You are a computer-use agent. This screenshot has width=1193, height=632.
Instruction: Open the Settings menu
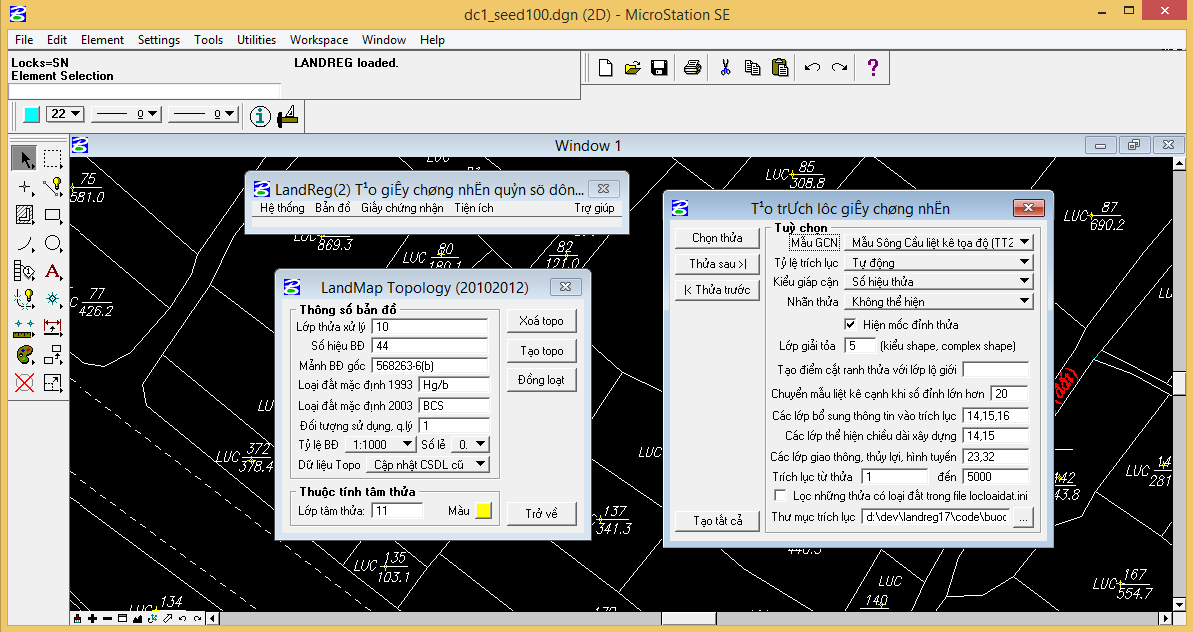pos(159,40)
